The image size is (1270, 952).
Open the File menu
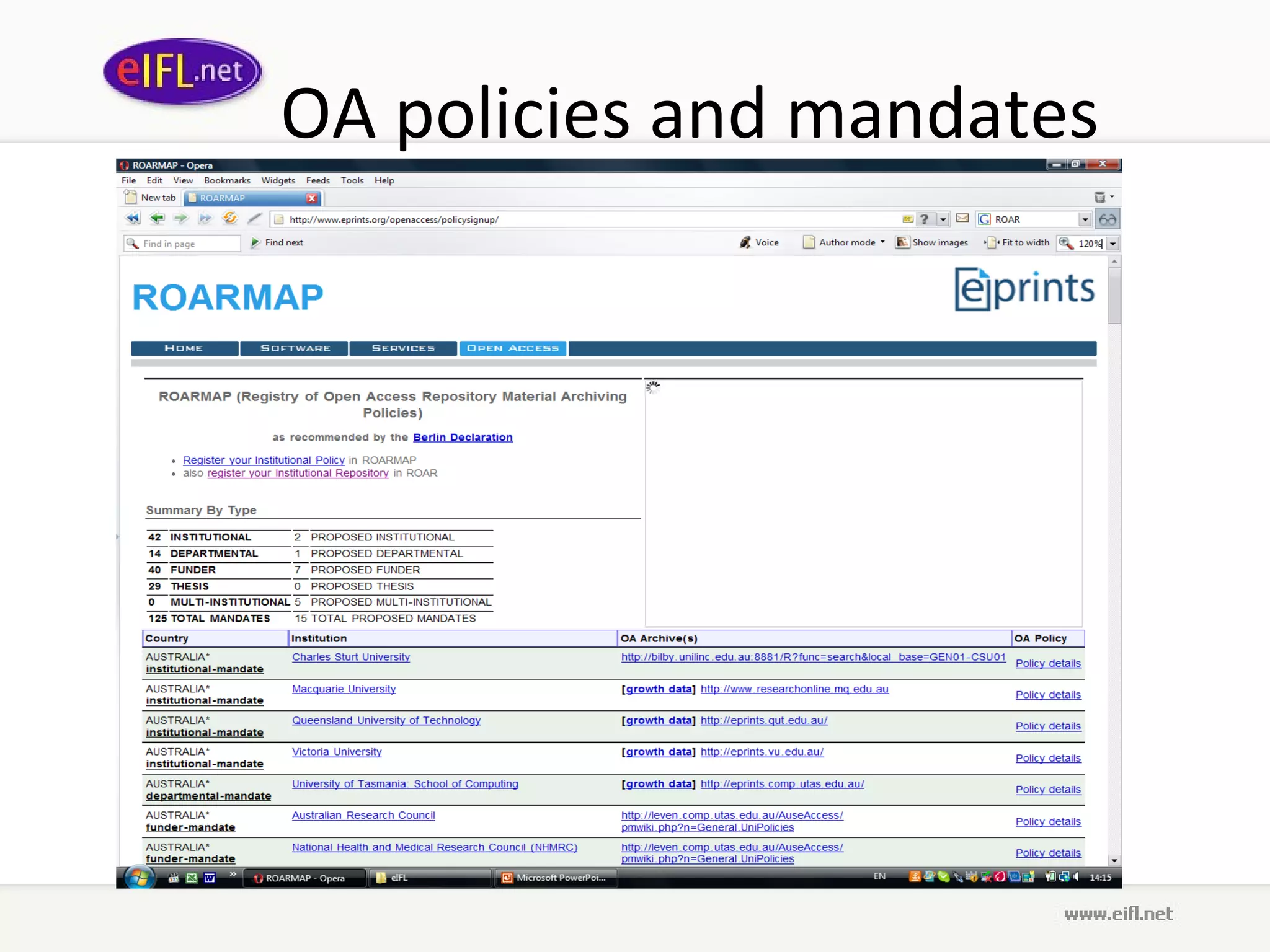pyautogui.click(x=128, y=180)
